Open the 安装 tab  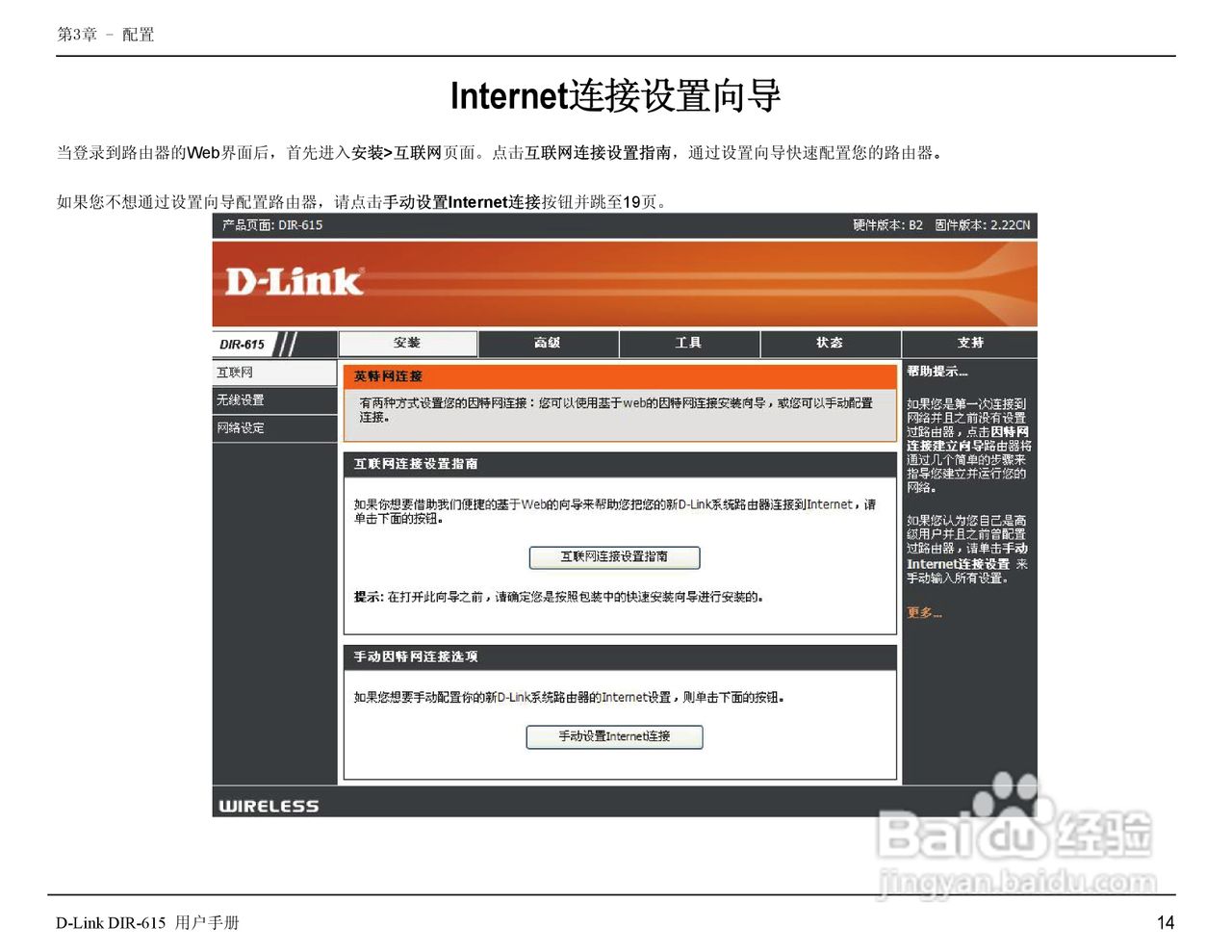click(408, 344)
